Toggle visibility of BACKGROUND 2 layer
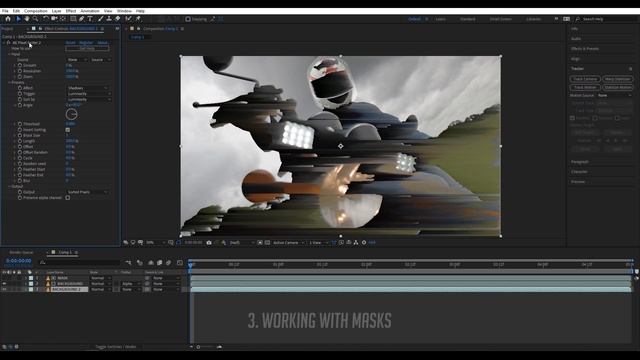This screenshot has width=640, height=360. coord(4,289)
